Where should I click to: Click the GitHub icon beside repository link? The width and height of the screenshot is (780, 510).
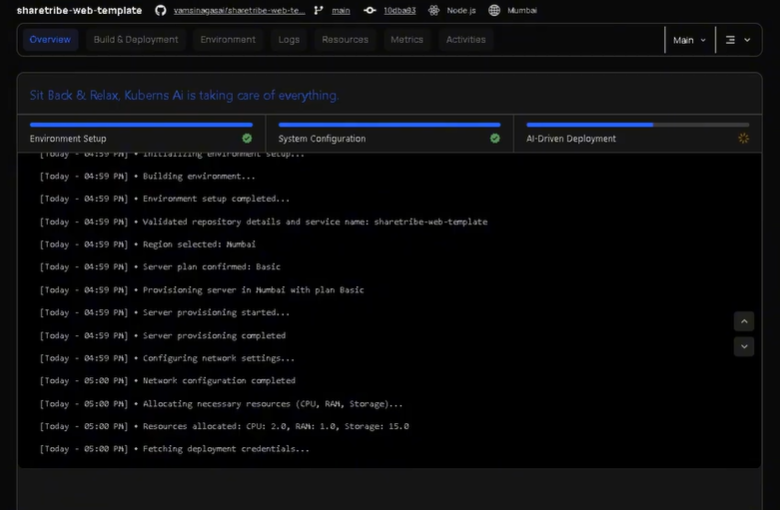pos(160,10)
